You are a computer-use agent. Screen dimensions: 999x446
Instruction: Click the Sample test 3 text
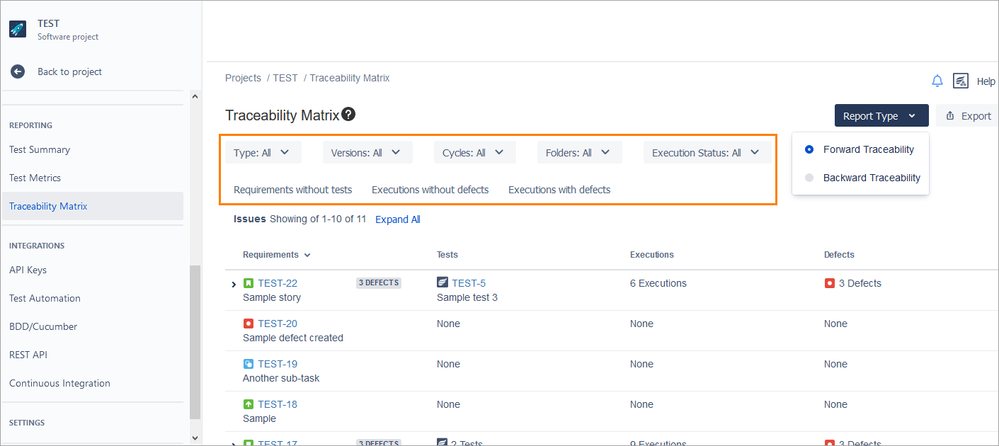point(467,297)
